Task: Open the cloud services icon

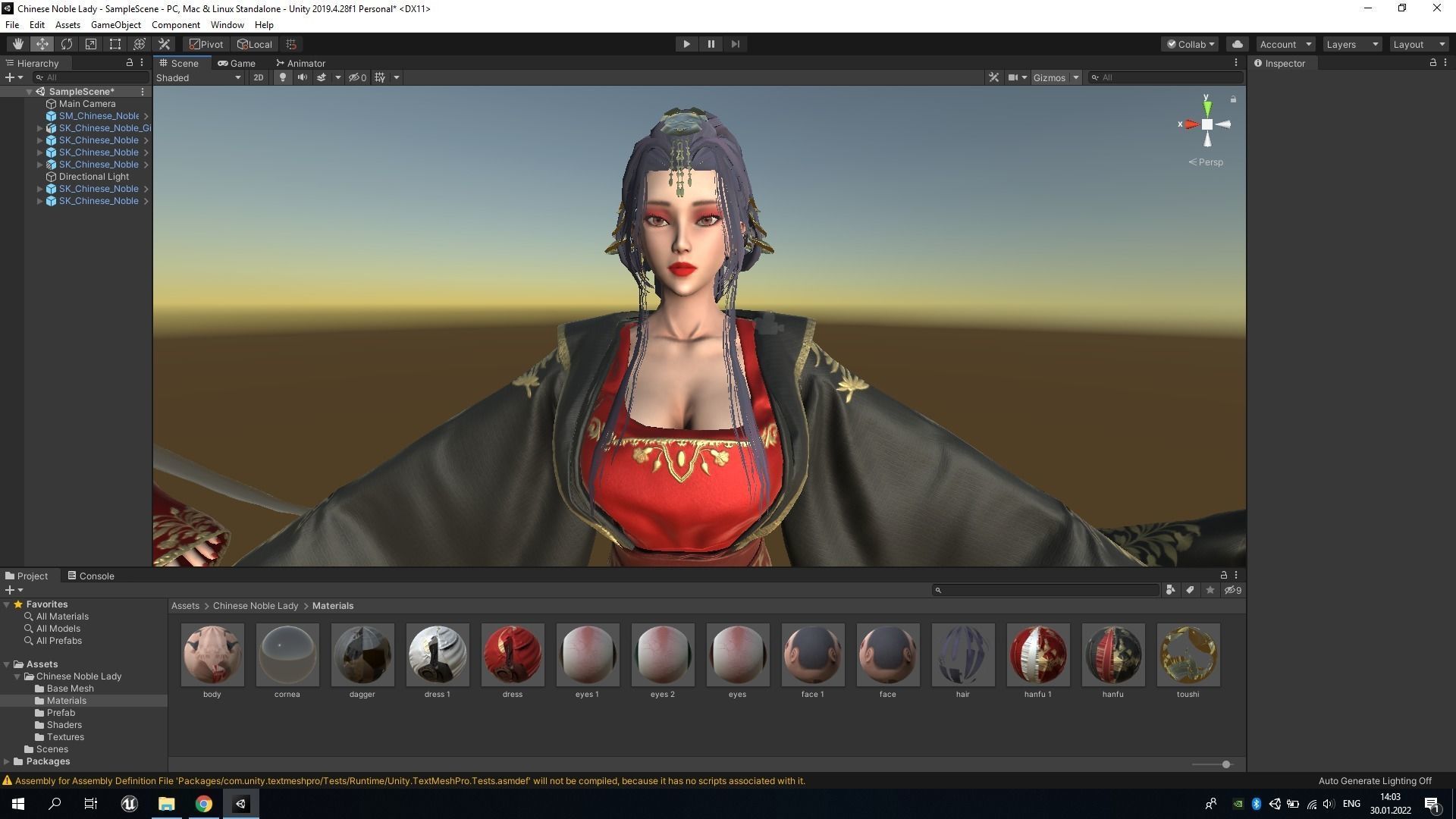Action: 1237,44
